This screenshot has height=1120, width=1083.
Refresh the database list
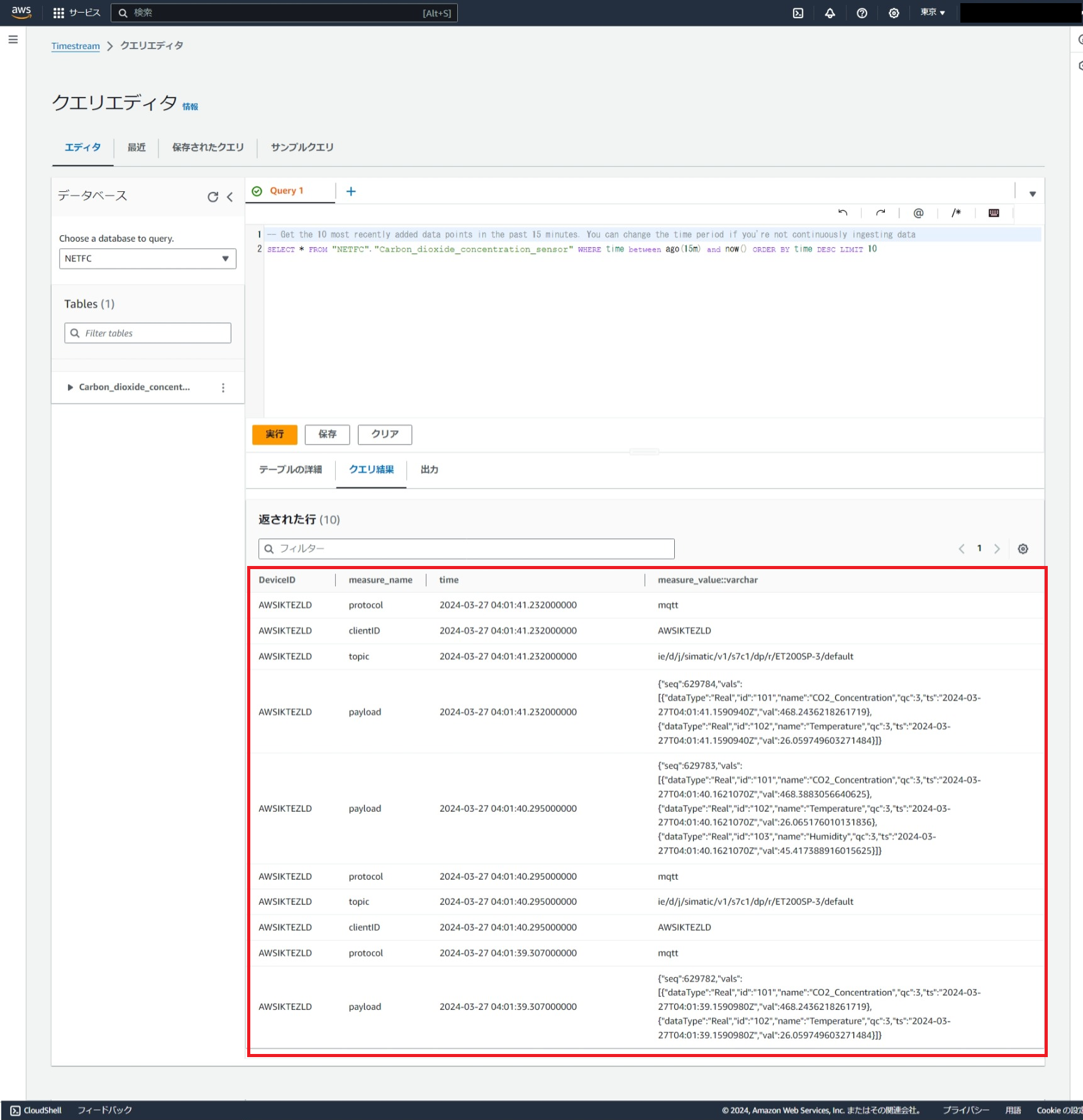213,196
